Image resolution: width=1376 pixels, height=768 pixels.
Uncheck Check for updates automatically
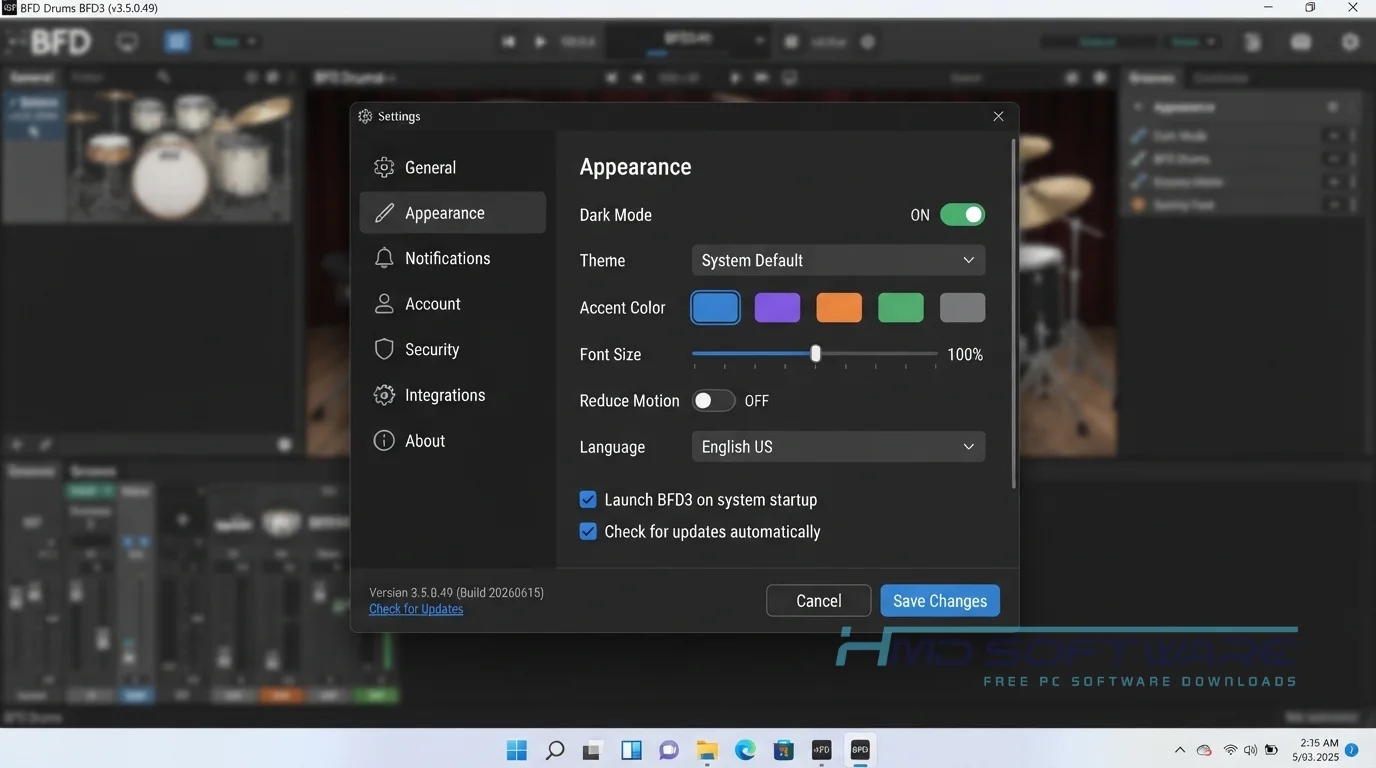(588, 532)
